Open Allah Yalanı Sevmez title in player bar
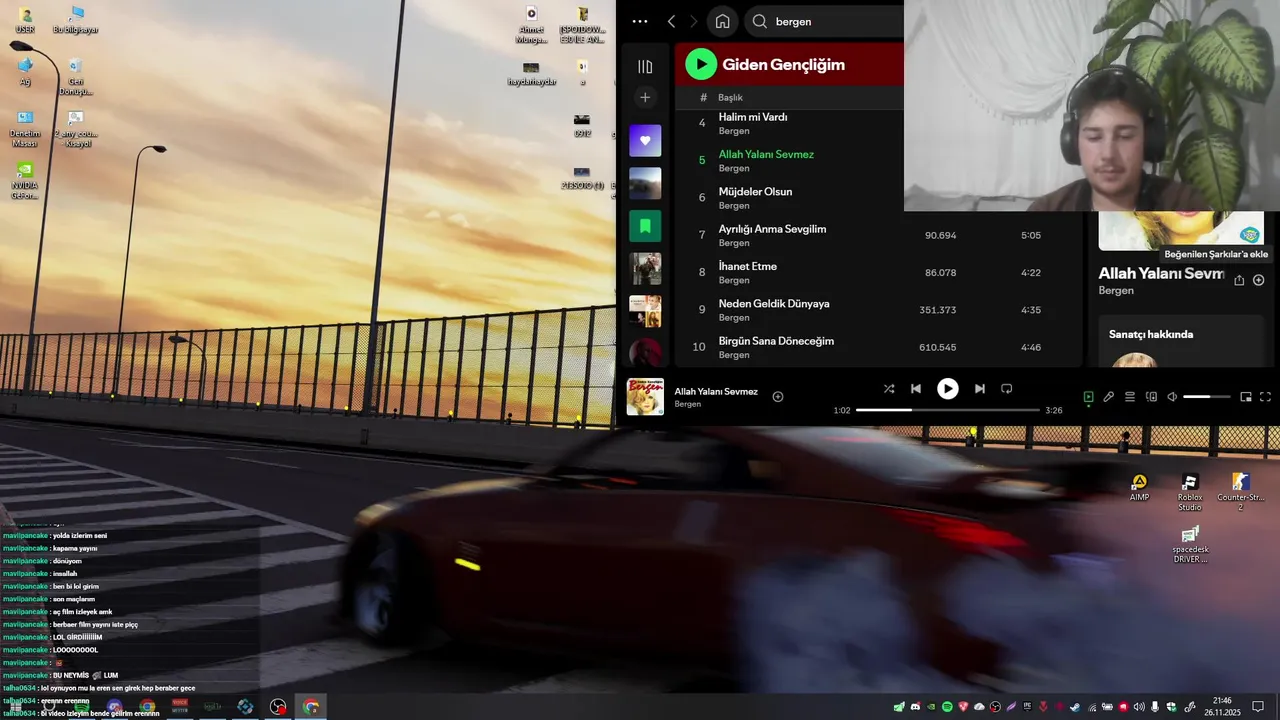1280x720 pixels. tap(716, 391)
